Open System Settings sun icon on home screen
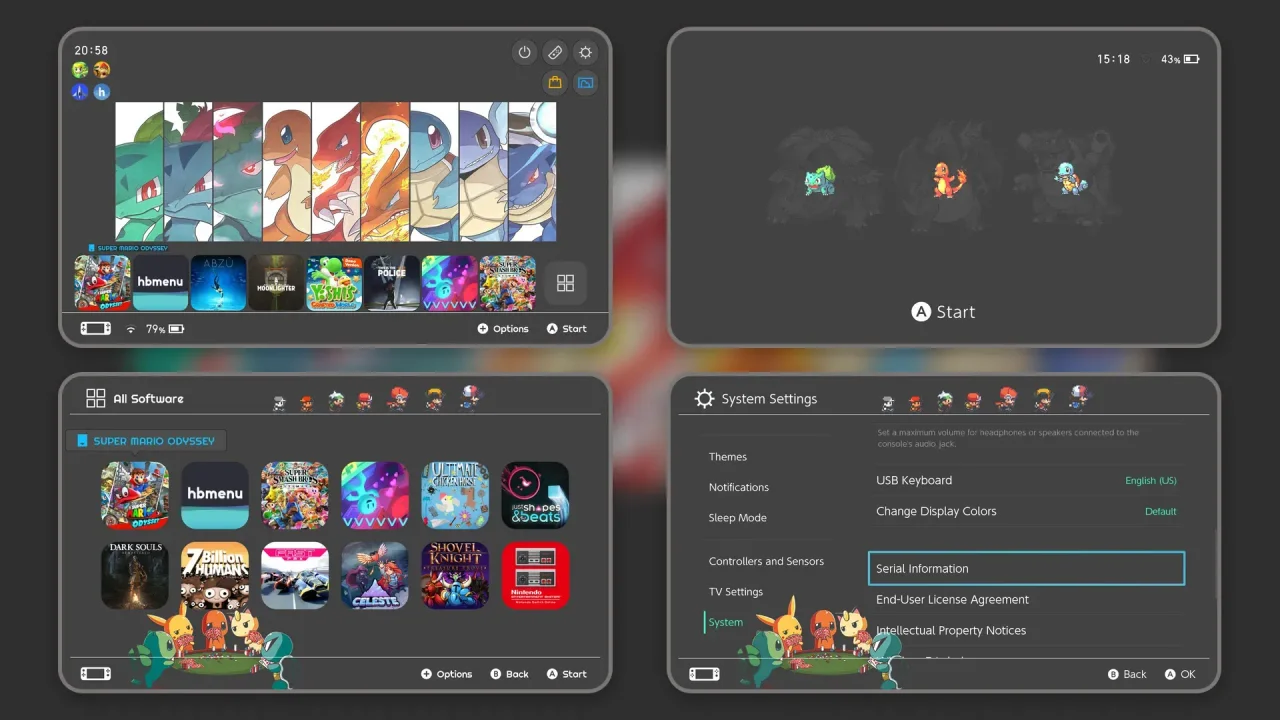 click(586, 53)
